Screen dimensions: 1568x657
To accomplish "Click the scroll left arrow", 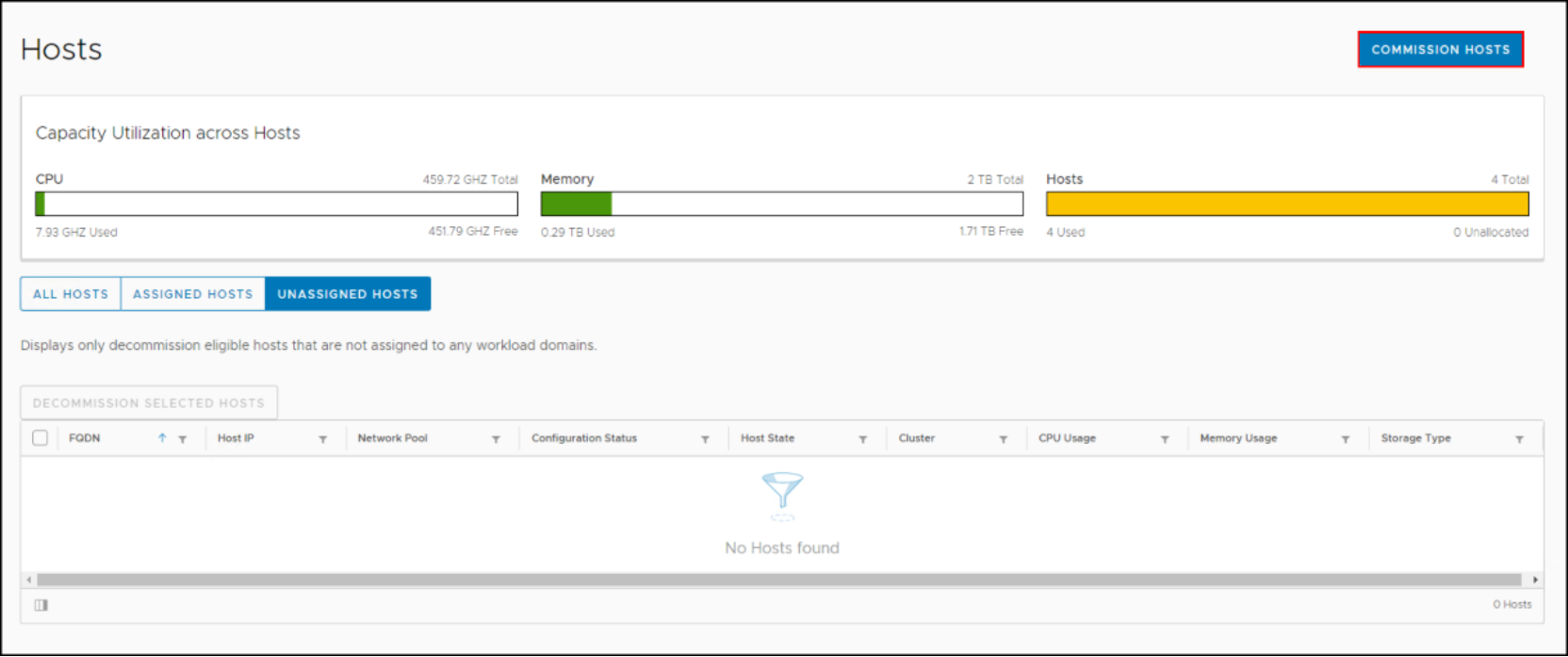I will pyautogui.click(x=29, y=580).
